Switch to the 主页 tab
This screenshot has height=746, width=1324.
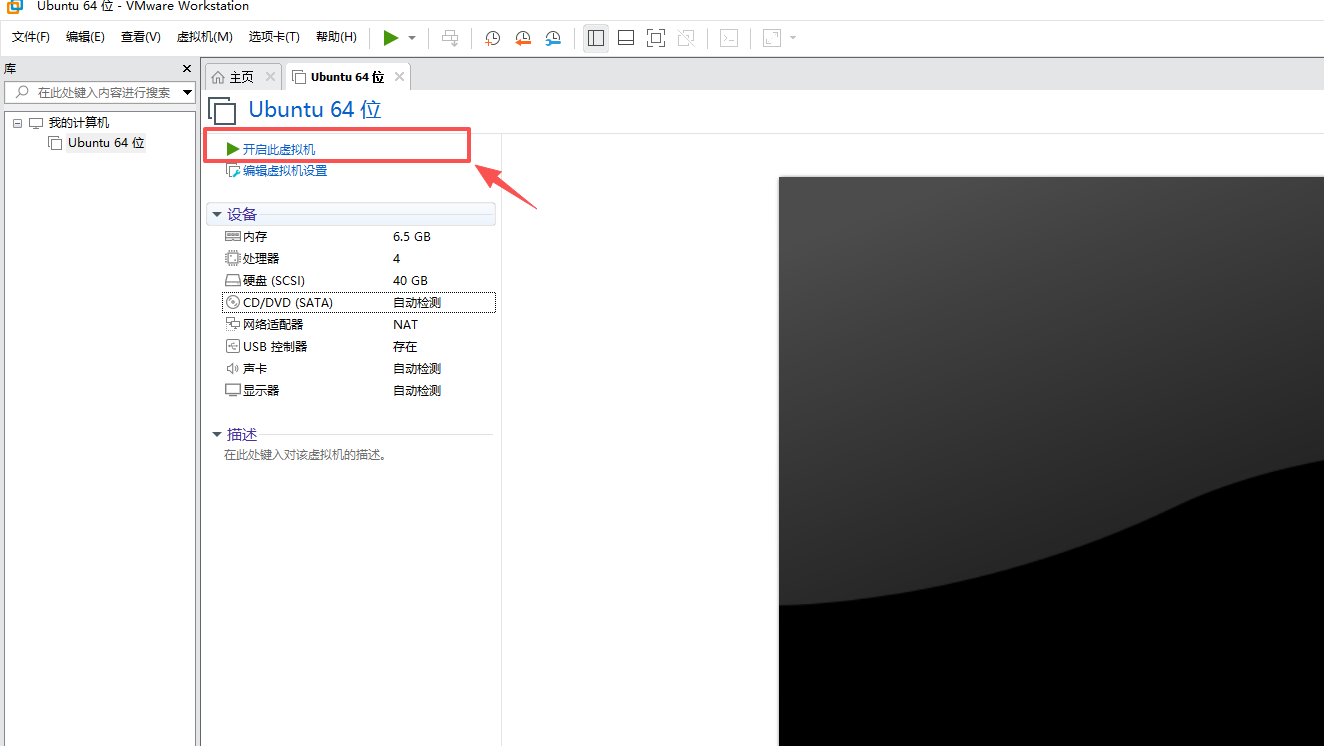[241, 77]
